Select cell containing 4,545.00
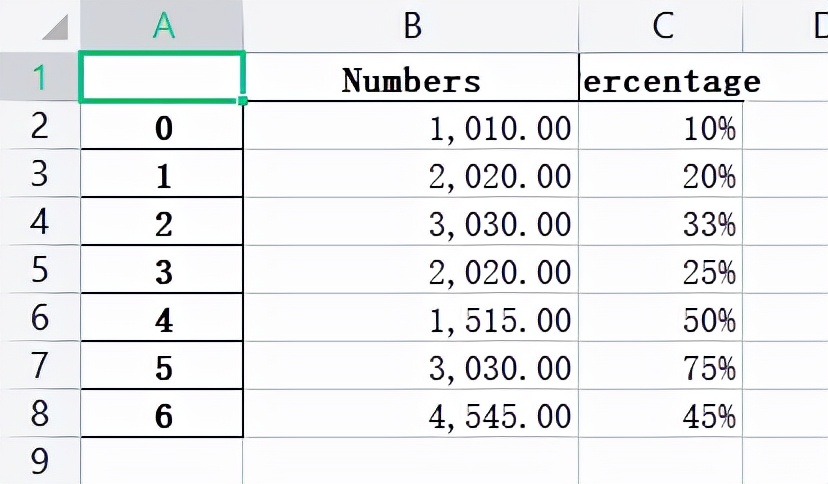 click(411, 413)
